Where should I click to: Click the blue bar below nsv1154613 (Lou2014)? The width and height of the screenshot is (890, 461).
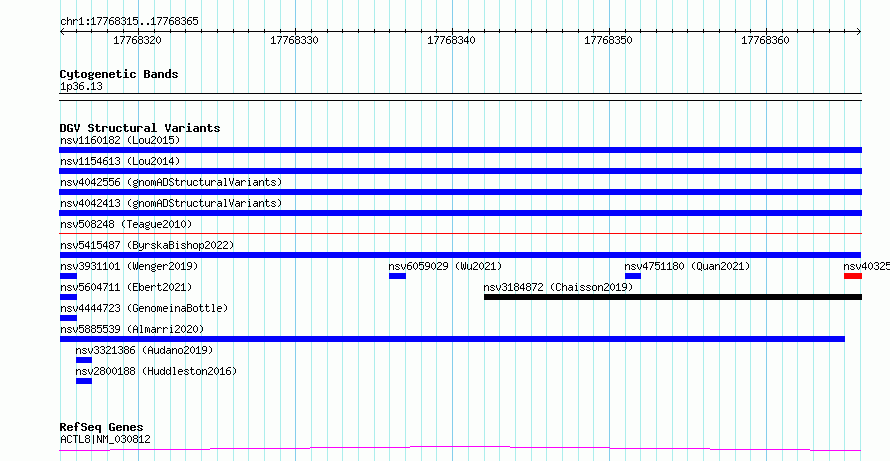(x=460, y=171)
